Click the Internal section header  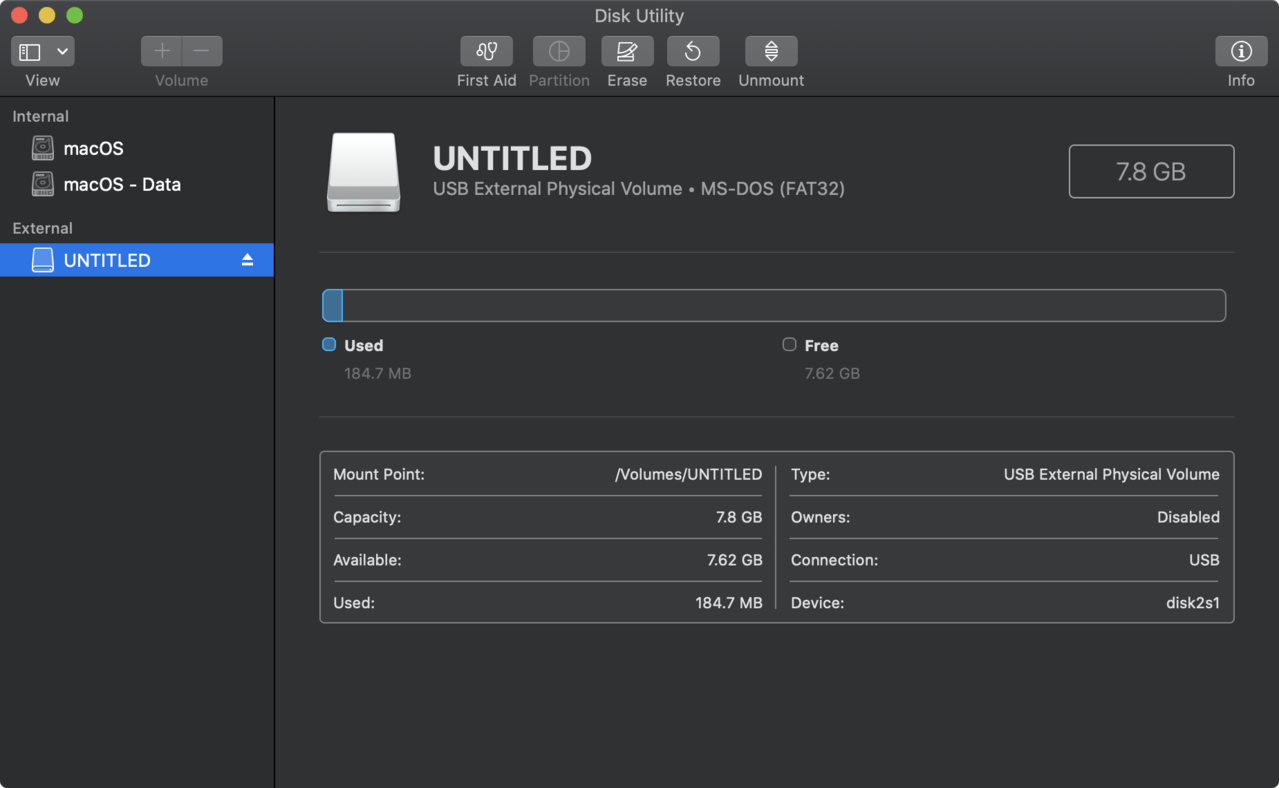pos(40,116)
